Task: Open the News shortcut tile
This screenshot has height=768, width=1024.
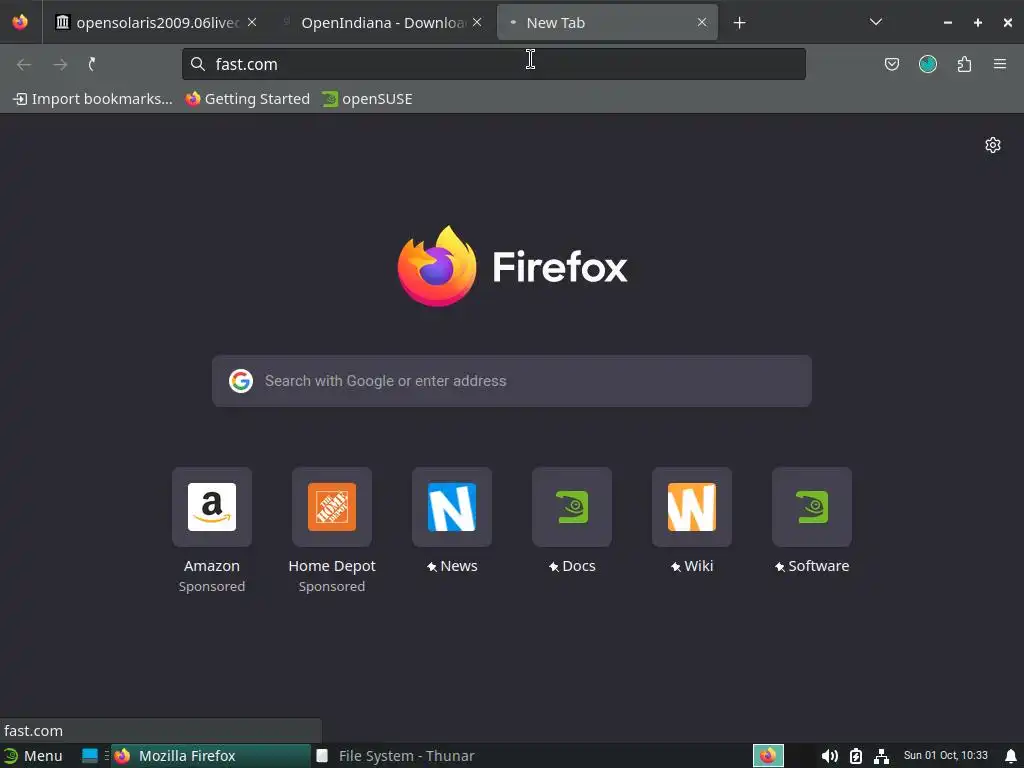Action: 452,507
